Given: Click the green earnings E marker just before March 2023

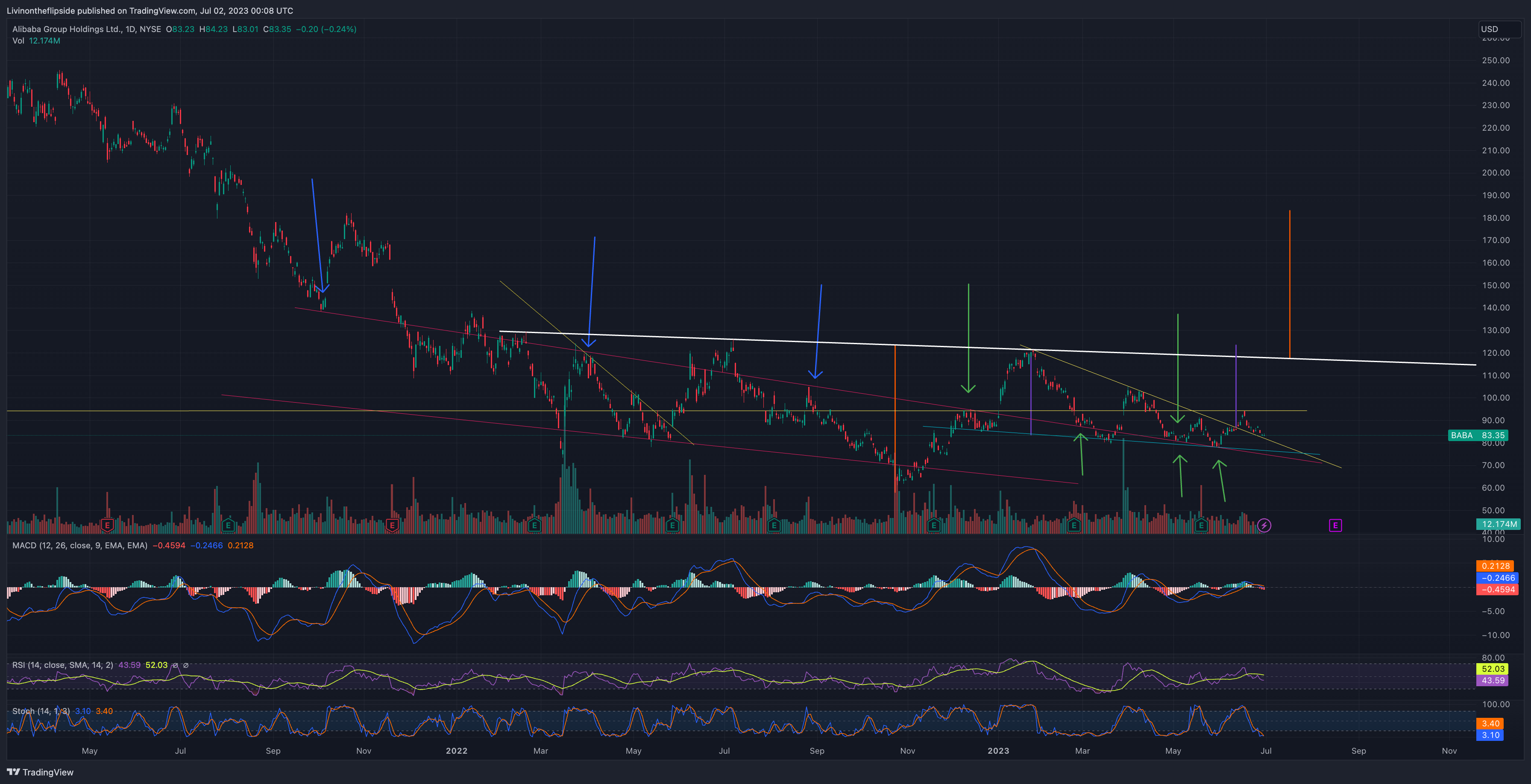Looking at the screenshot, I should [1073, 525].
